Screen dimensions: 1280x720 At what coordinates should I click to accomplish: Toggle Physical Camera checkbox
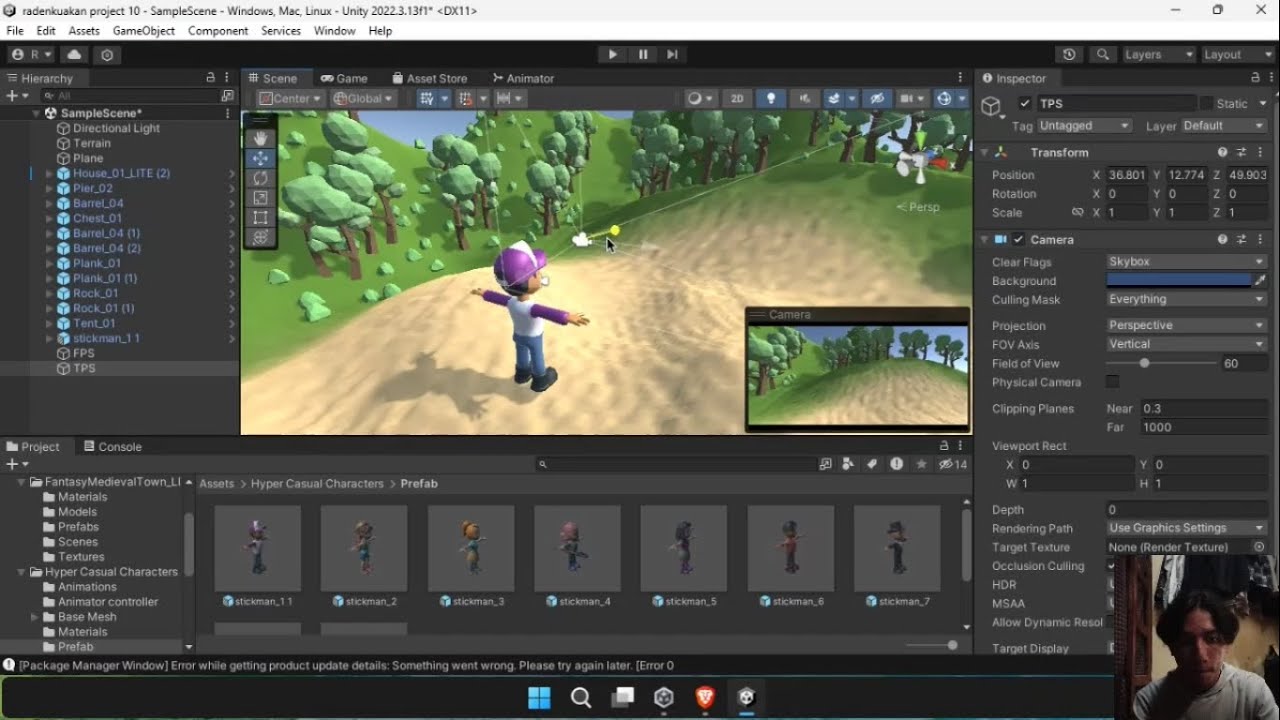1112,382
